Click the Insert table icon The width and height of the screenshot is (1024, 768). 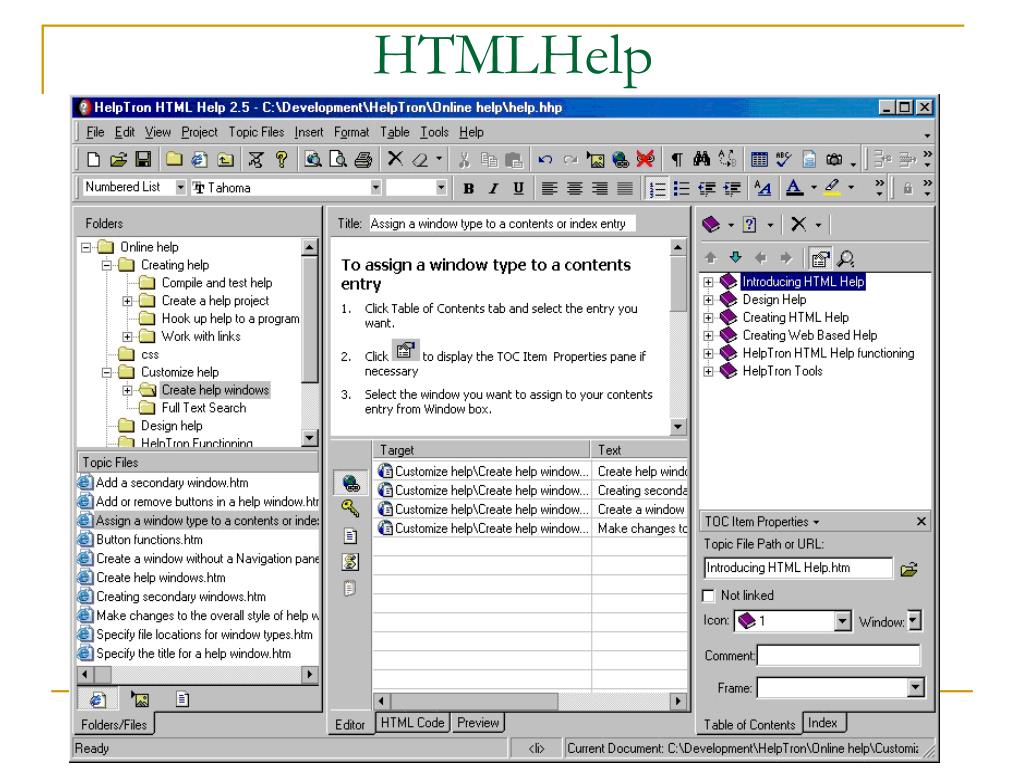(x=759, y=159)
